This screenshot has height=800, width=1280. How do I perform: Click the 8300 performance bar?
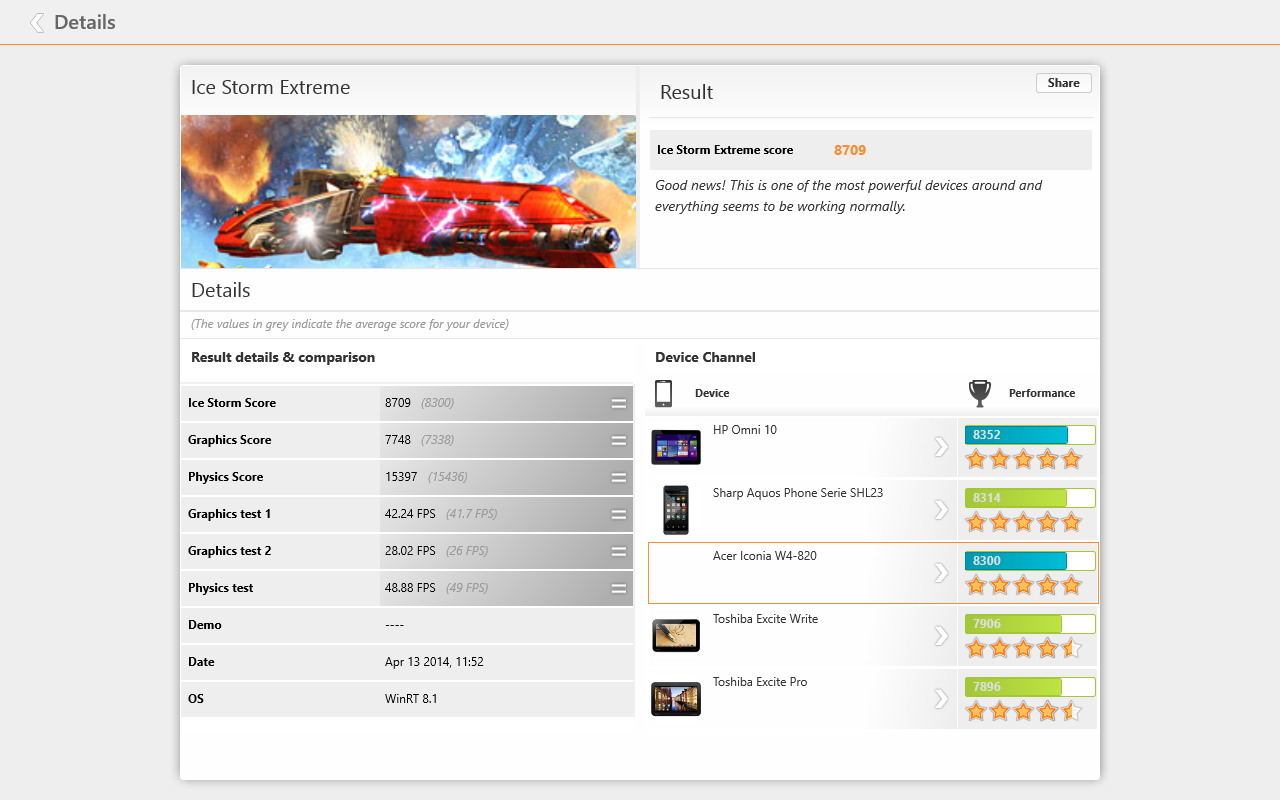[x=1030, y=561]
